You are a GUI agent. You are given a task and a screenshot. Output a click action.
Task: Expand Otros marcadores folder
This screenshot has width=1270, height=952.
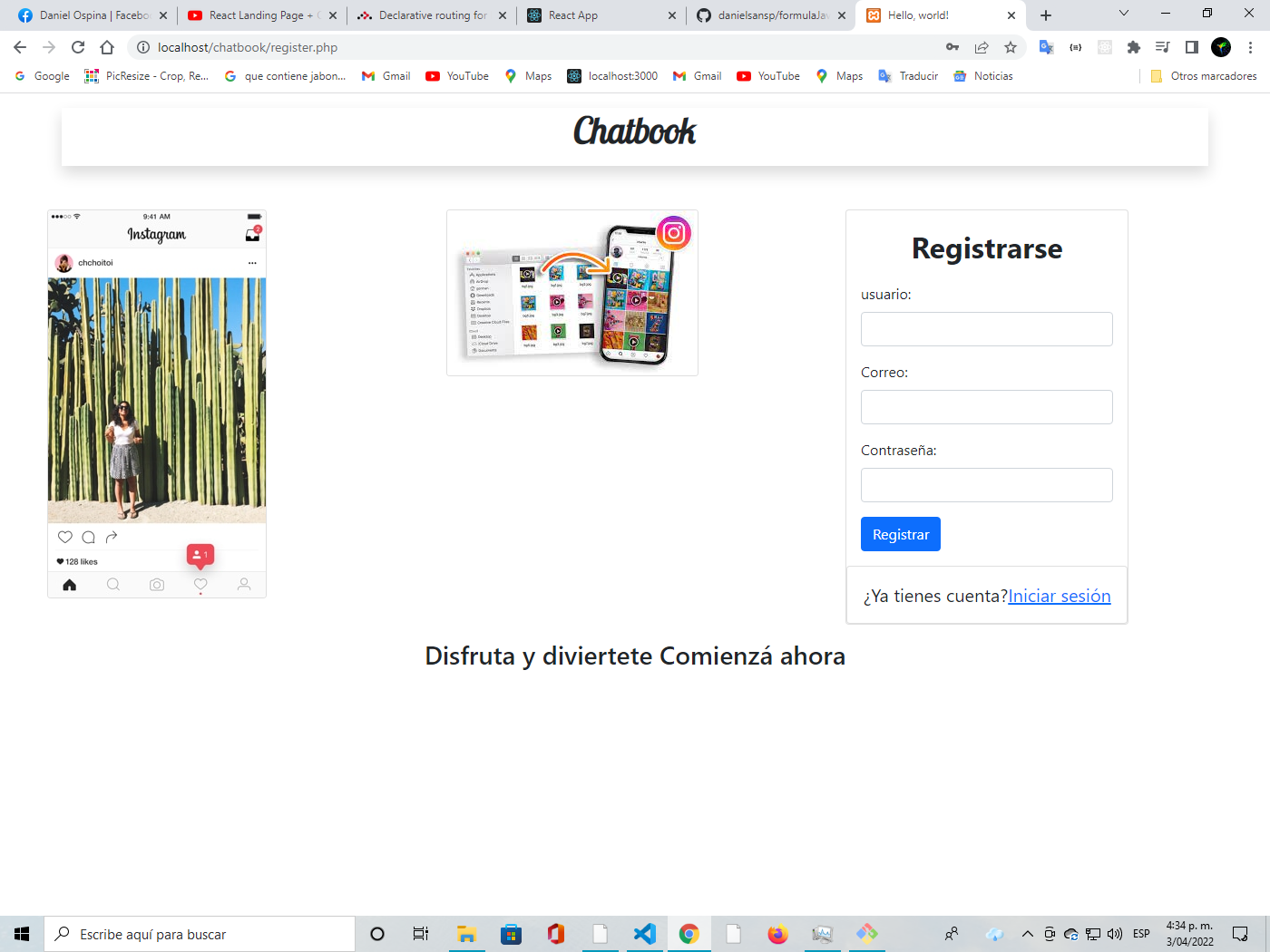pyautogui.click(x=1204, y=76)
